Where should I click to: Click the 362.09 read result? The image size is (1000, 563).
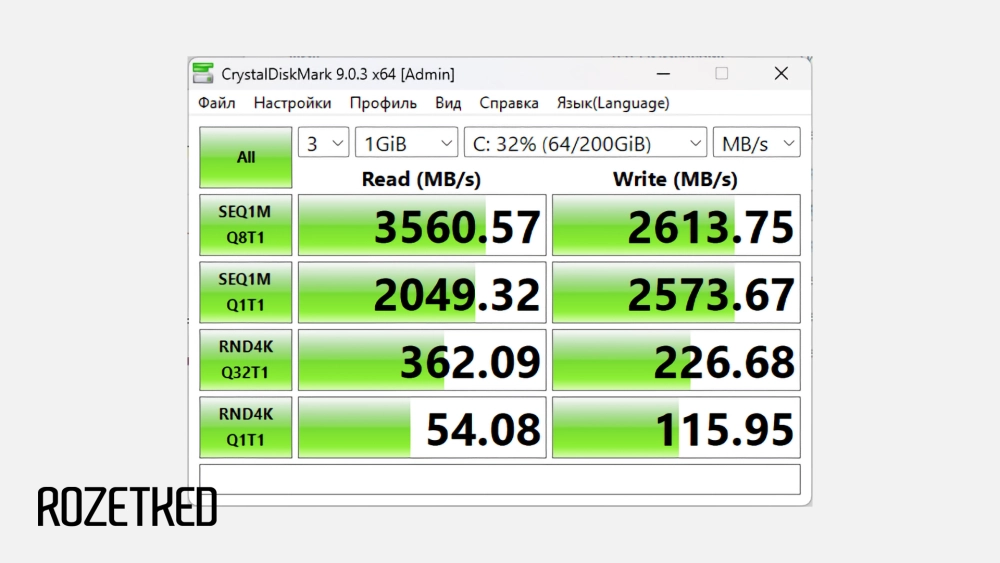coord(422,360)
